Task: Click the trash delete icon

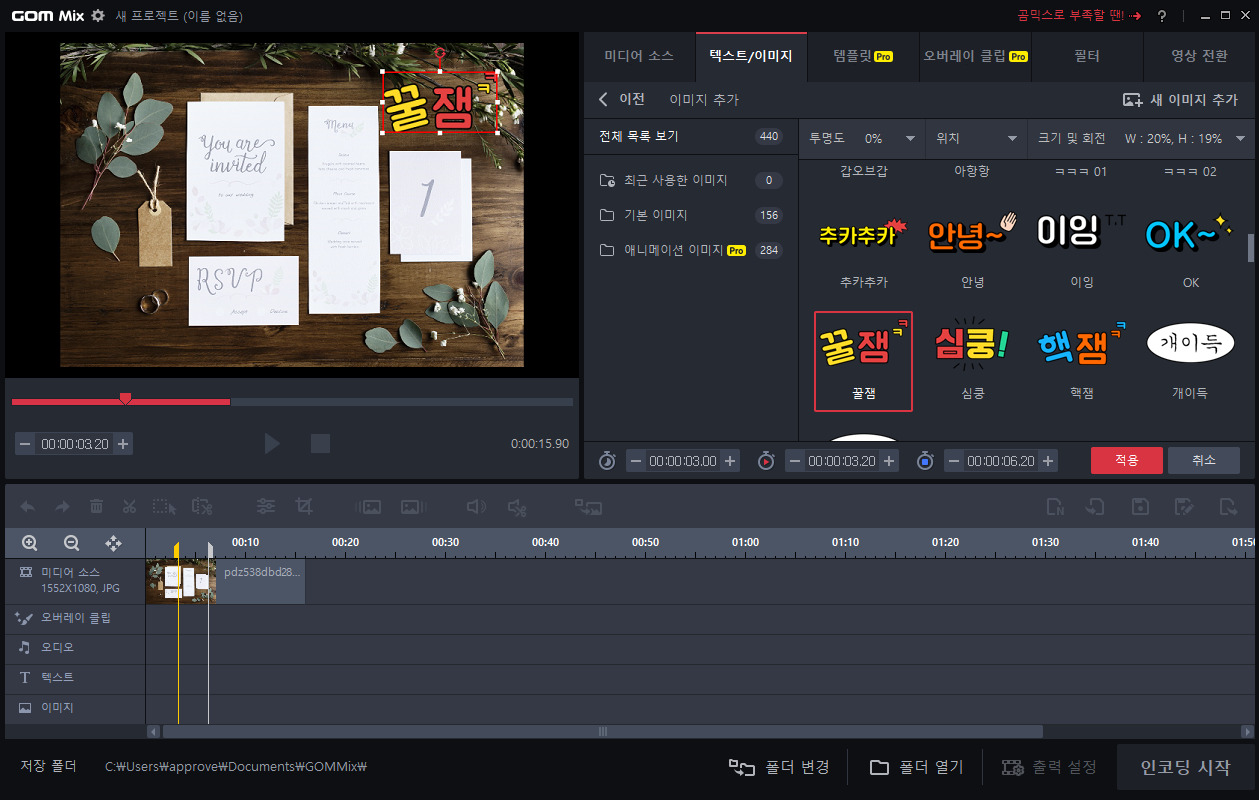Action: 96,507
